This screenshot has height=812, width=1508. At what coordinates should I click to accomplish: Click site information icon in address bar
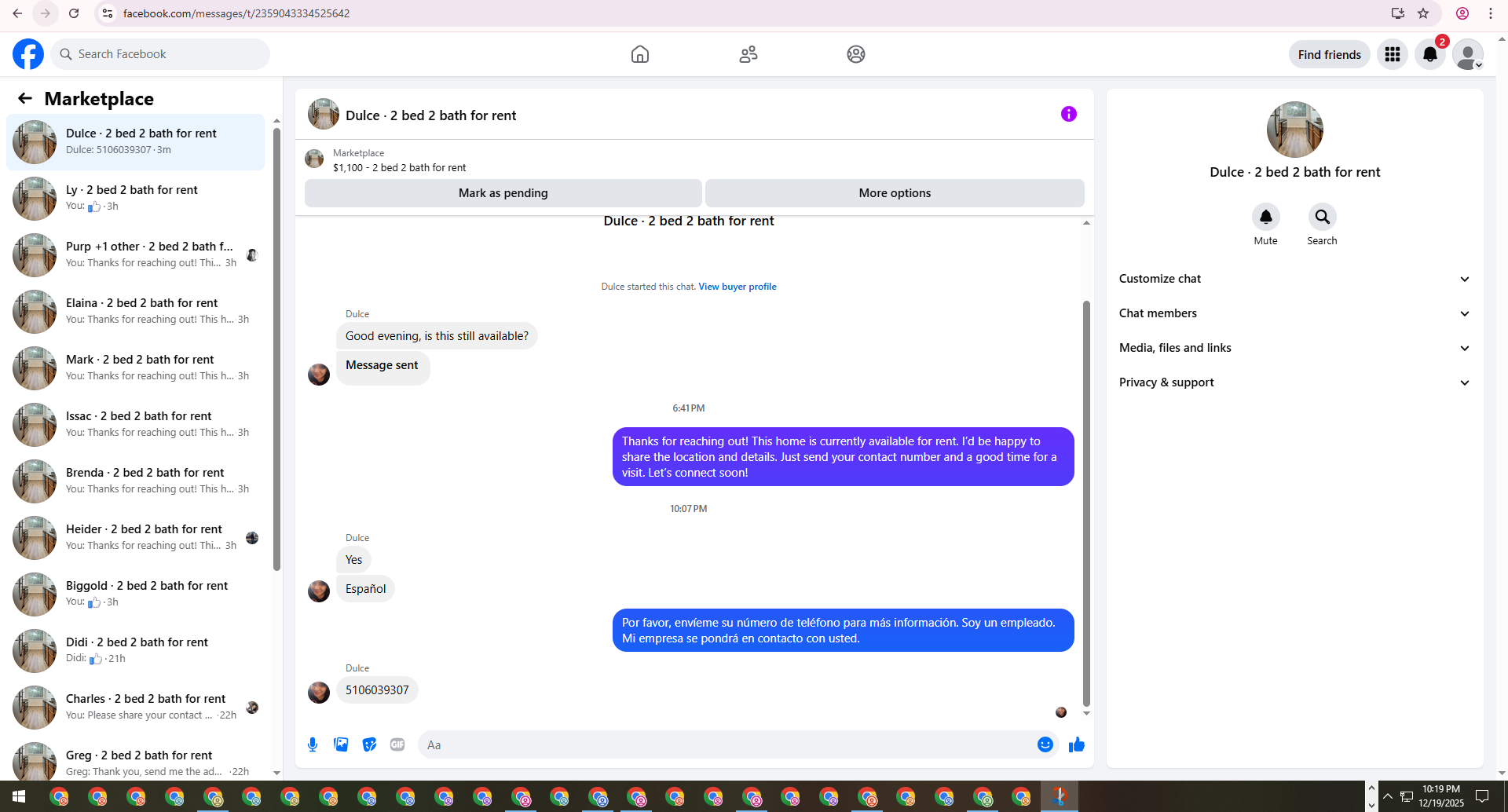click(108, 13)
